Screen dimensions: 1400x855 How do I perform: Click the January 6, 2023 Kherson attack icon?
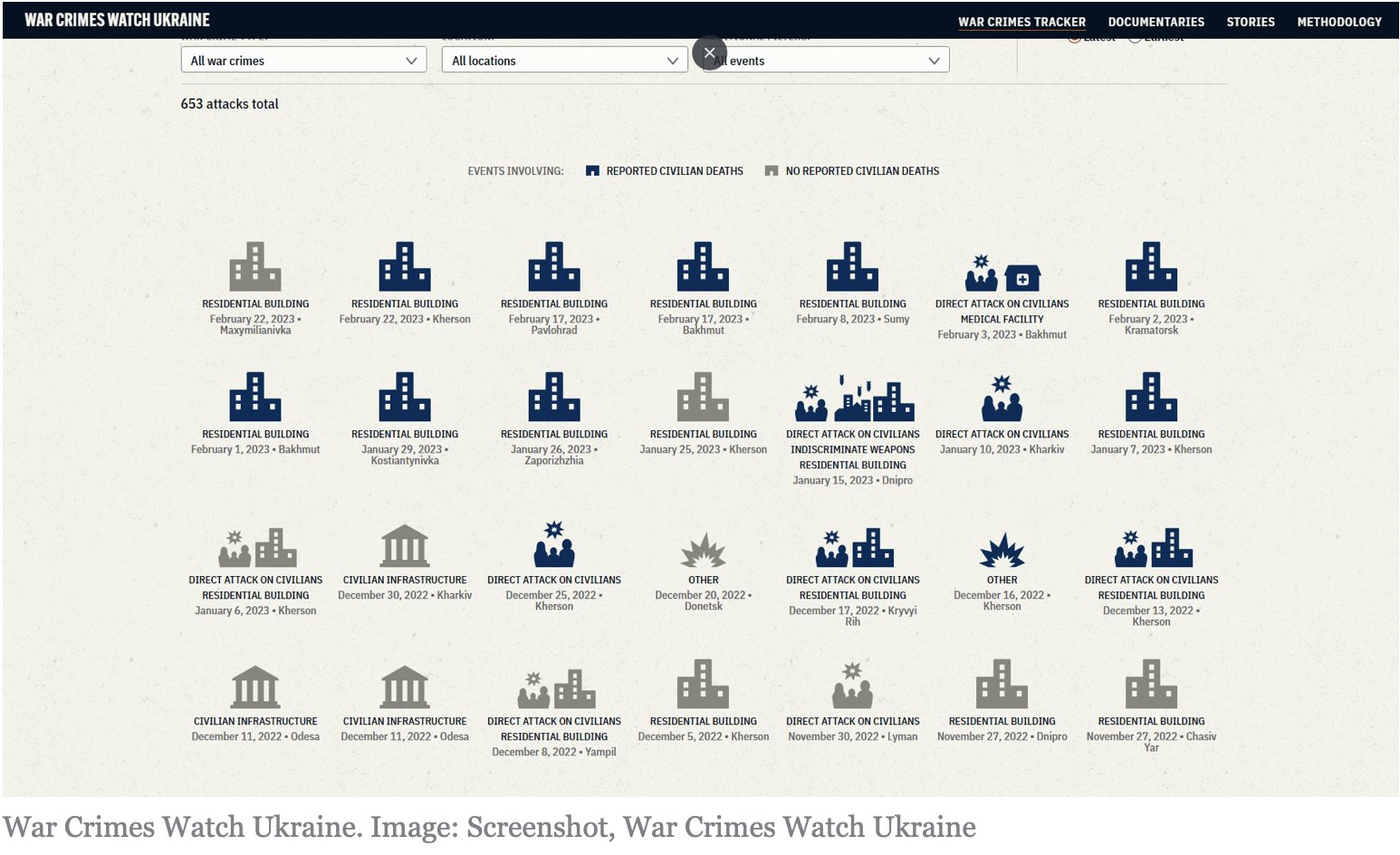pos(257,547)
